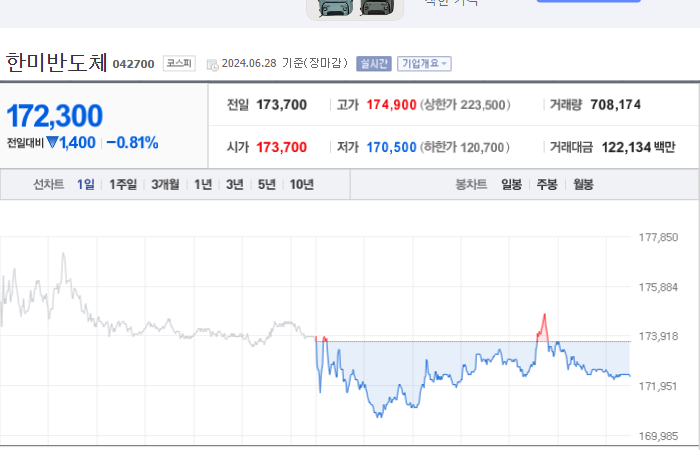Click stock code 042700
700x450 pixels.
(x=133, y=64)
